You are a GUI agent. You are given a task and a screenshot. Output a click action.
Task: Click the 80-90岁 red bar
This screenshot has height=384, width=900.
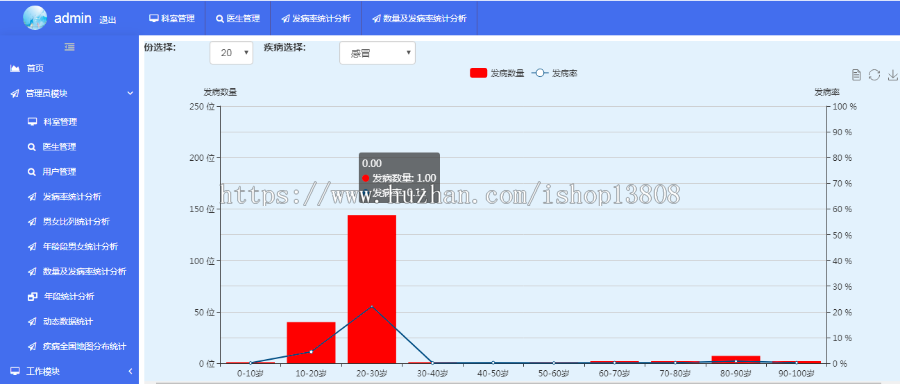pos(736,359)
